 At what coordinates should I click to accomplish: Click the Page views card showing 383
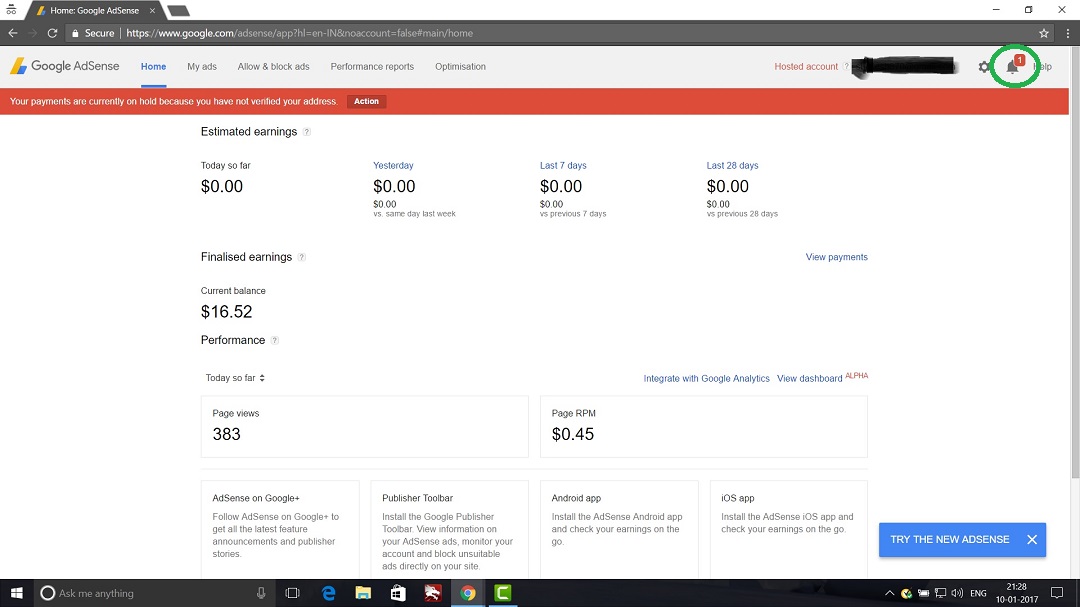(x=365, y=426)
